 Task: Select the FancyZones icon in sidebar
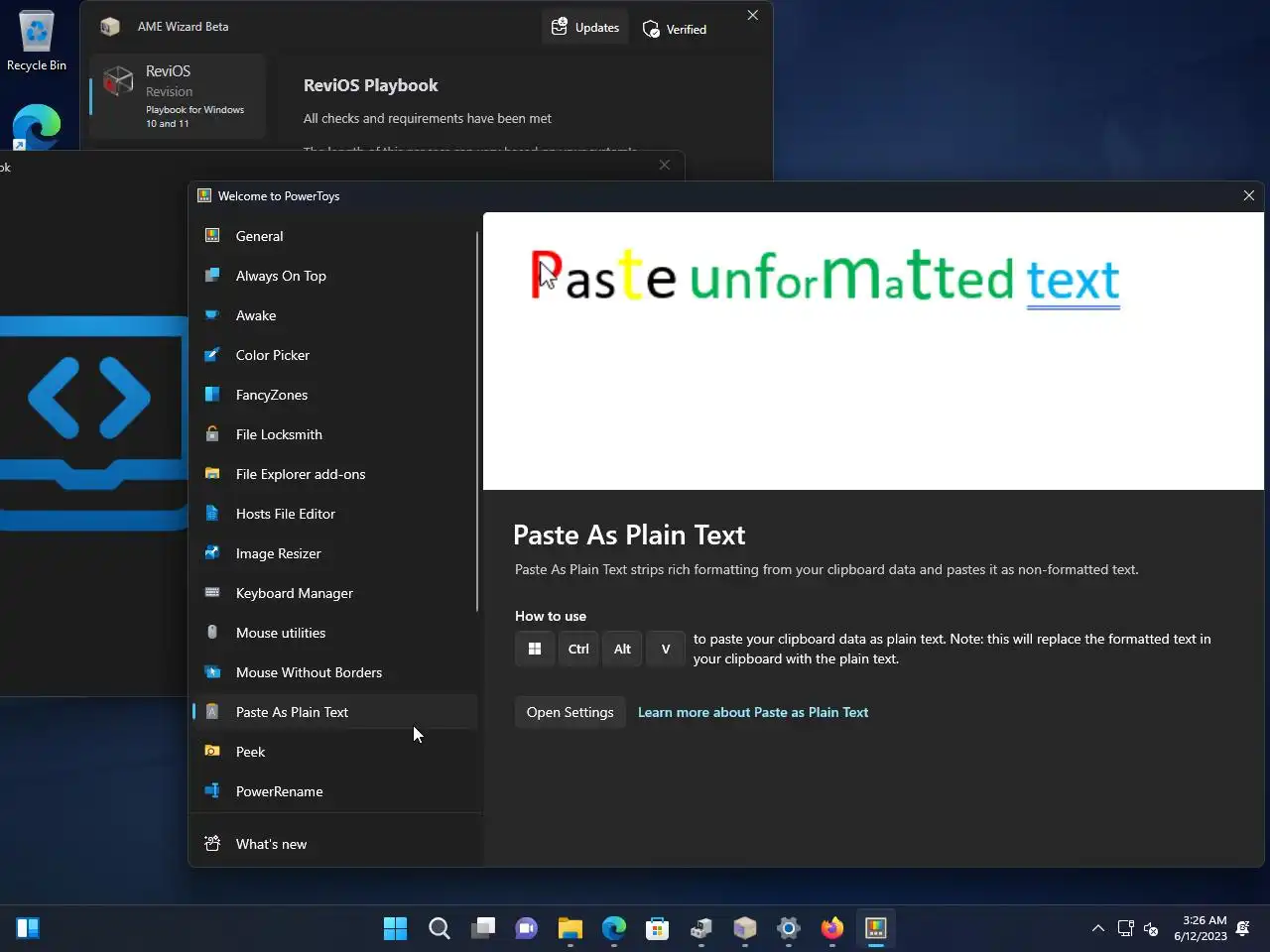pos(212,395)
